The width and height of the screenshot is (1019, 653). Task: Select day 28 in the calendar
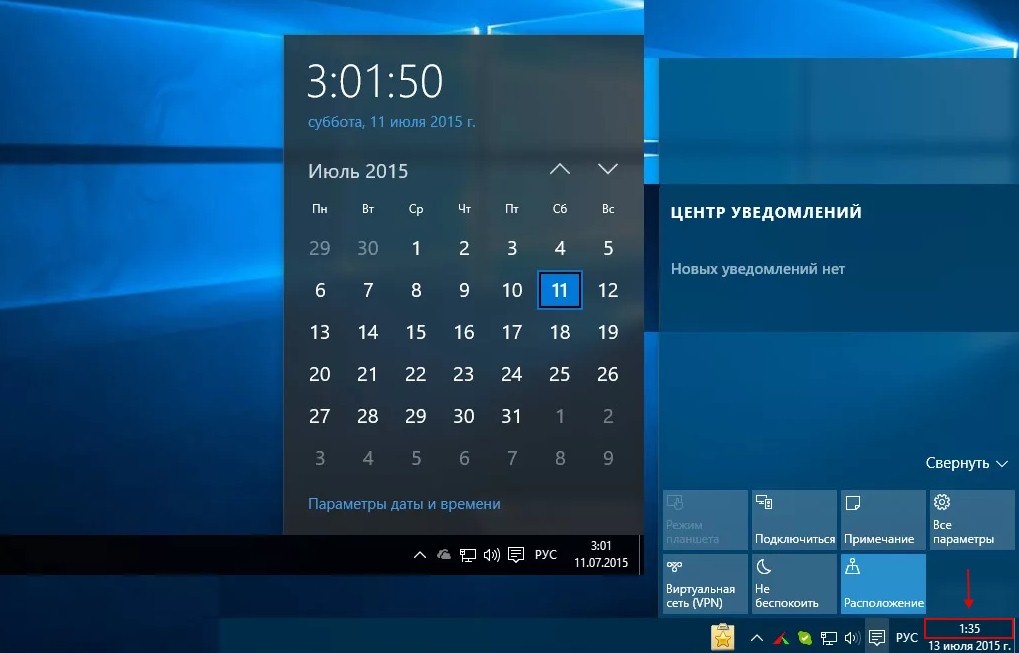pos(368,416)
